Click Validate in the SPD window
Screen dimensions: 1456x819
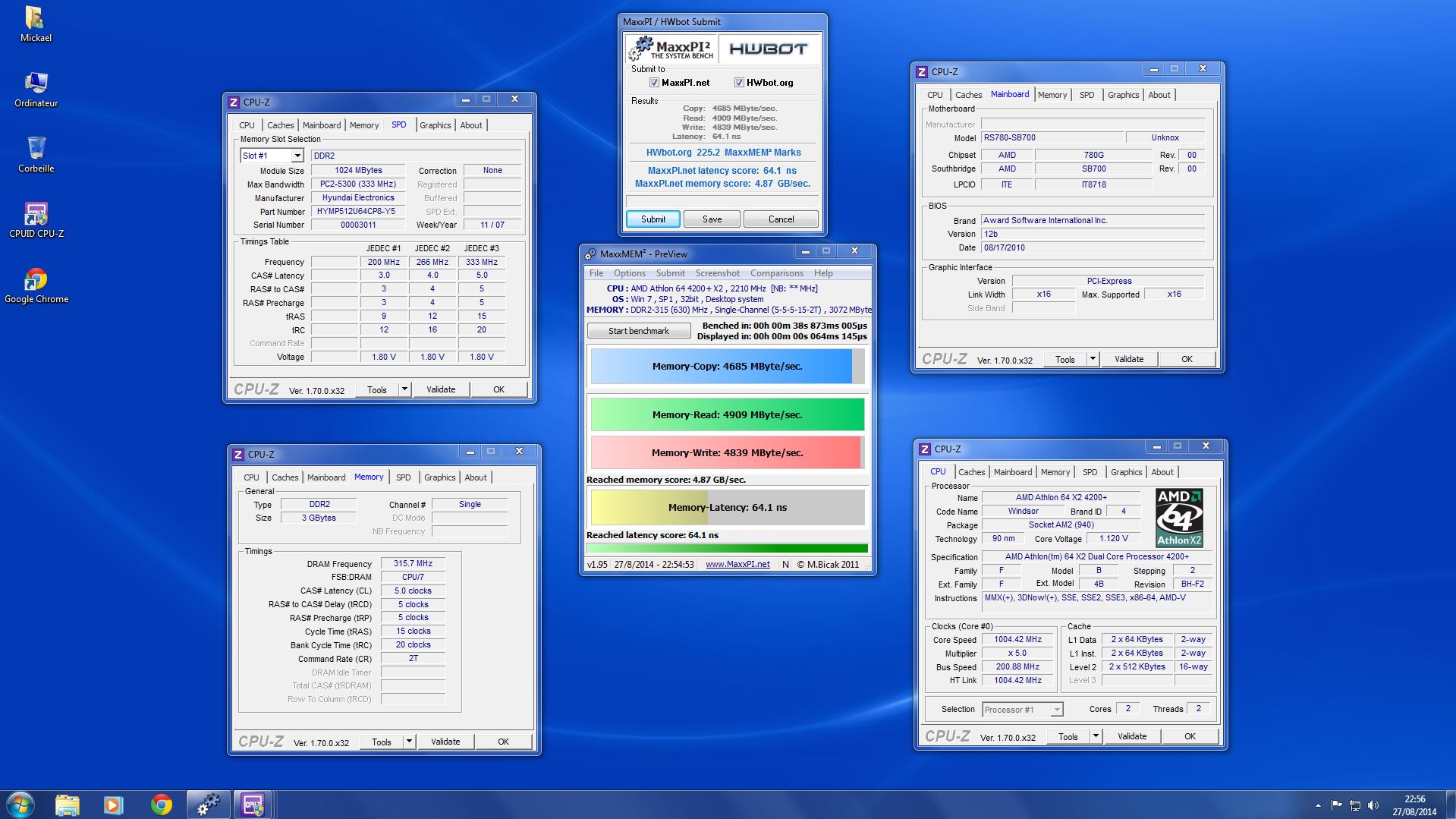(x=441, y=389)
